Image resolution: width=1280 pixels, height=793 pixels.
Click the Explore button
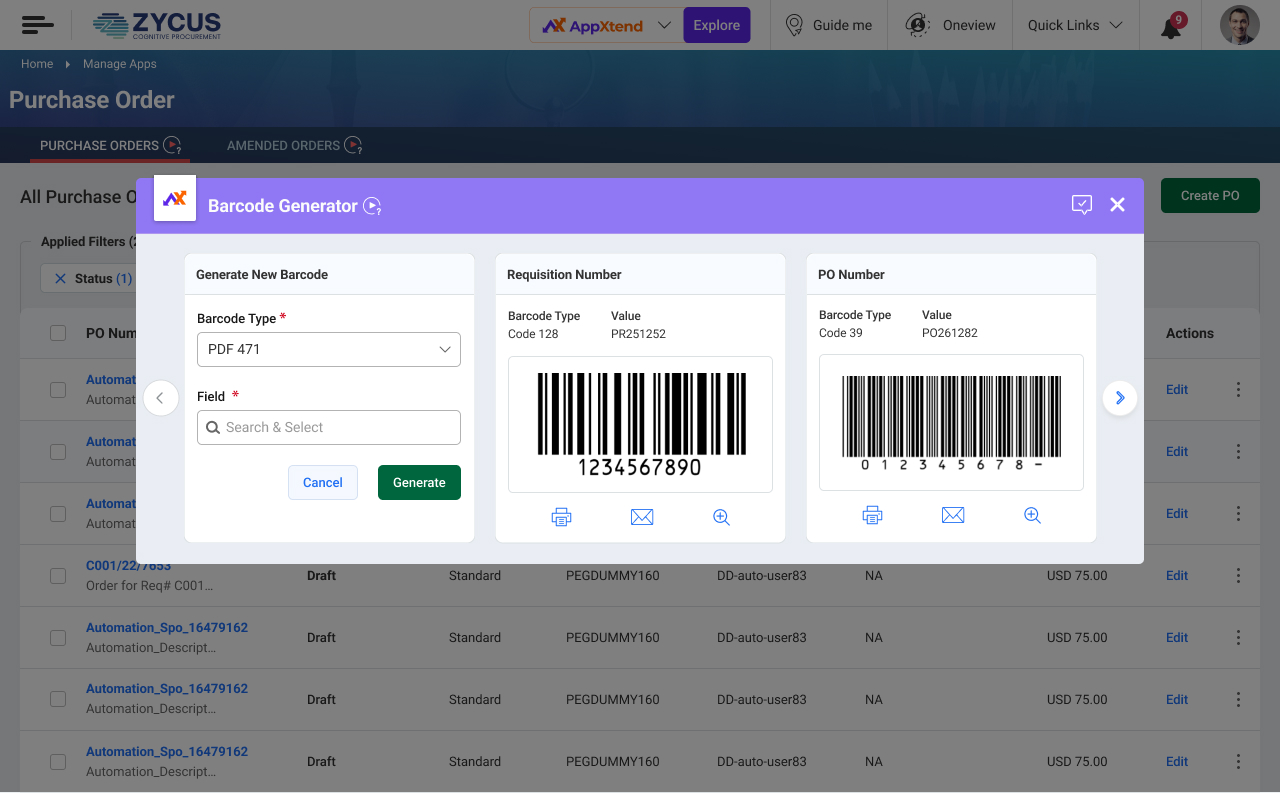point(717,25)
